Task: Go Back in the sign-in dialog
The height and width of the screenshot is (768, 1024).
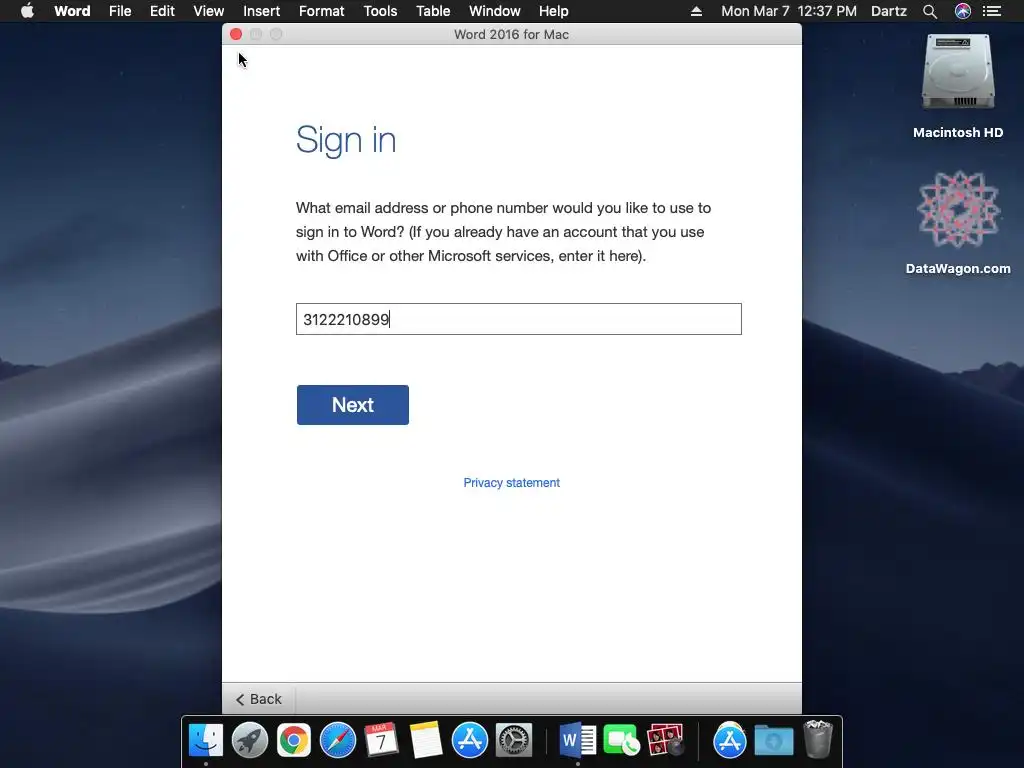Action: tap(259, 699)
